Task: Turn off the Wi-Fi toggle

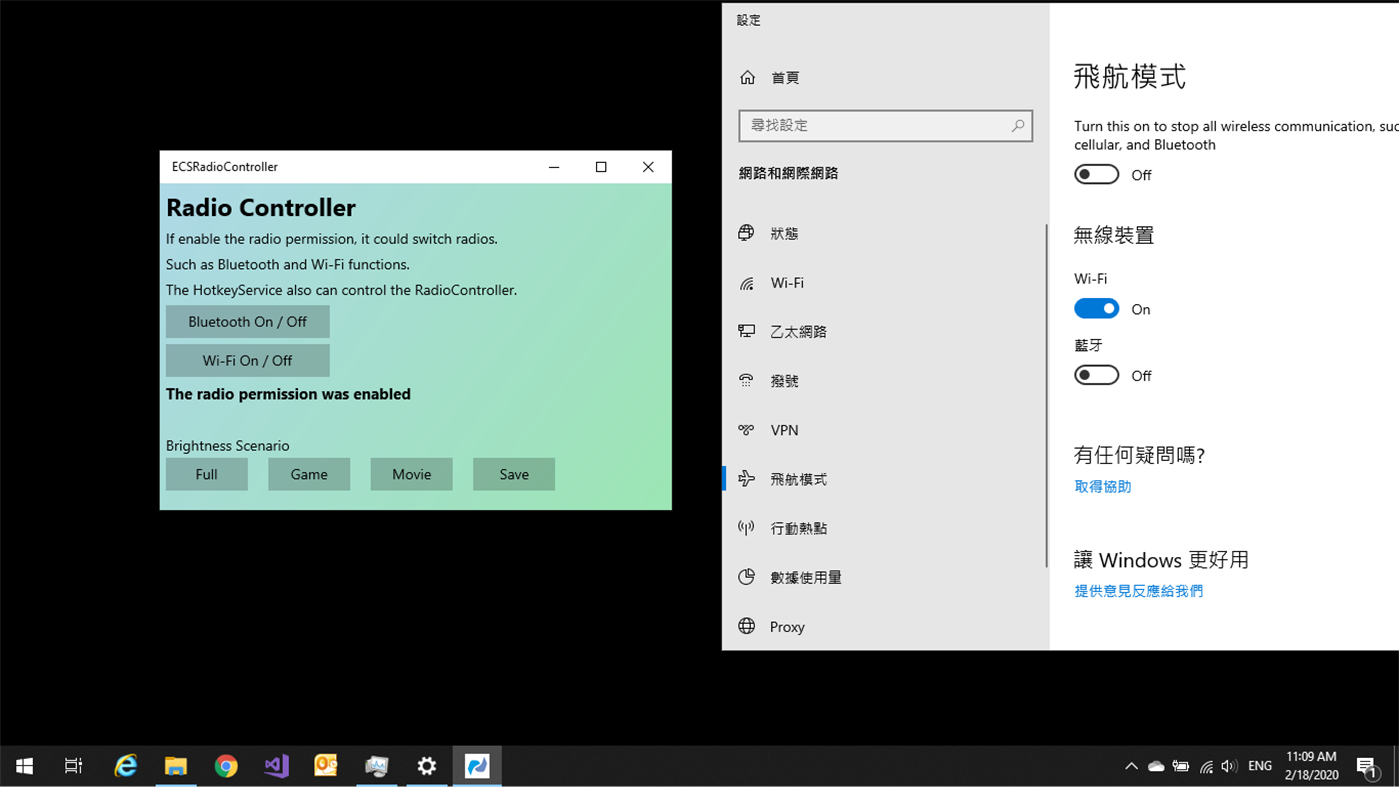Action: (1096, 308)
